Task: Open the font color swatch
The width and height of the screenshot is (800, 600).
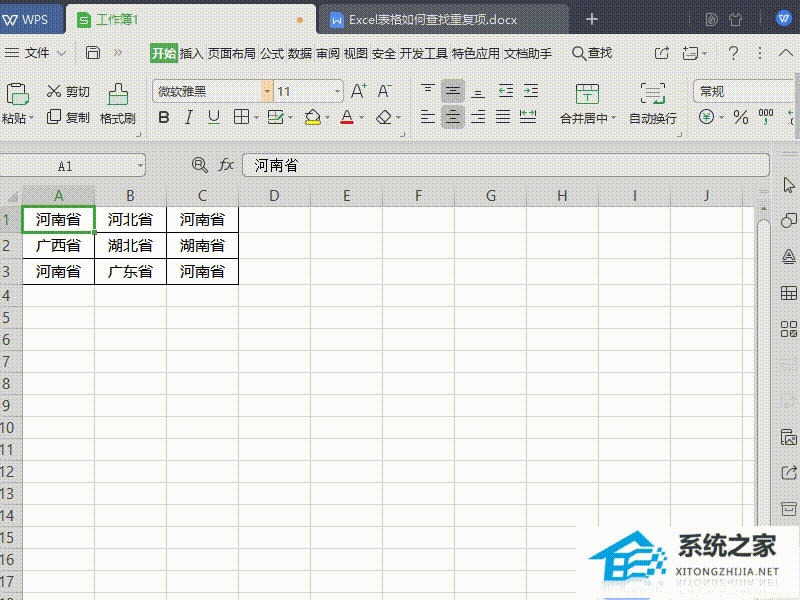Action: pos(348,117)
